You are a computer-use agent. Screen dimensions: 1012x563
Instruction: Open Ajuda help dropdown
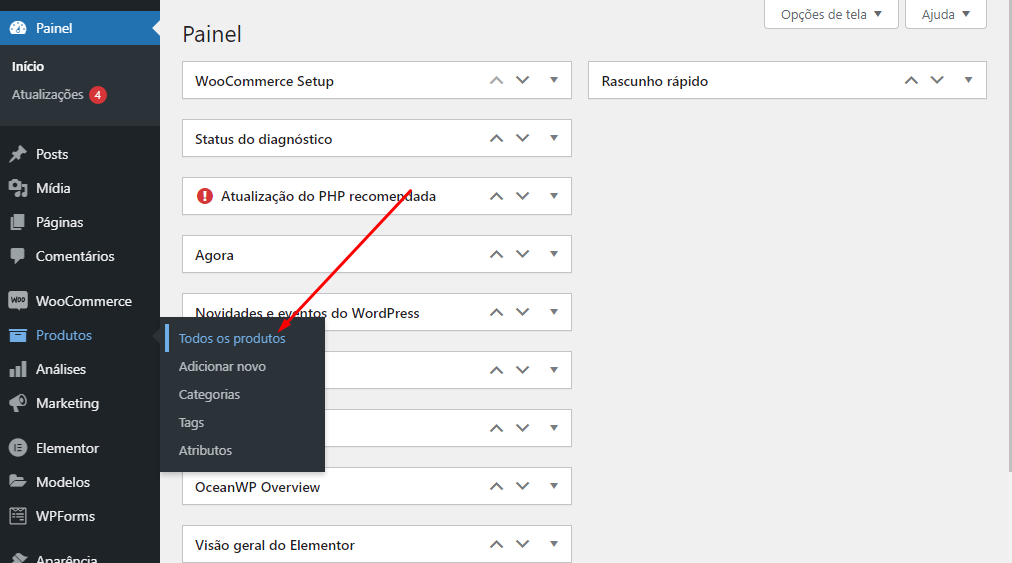coord(946,14)
